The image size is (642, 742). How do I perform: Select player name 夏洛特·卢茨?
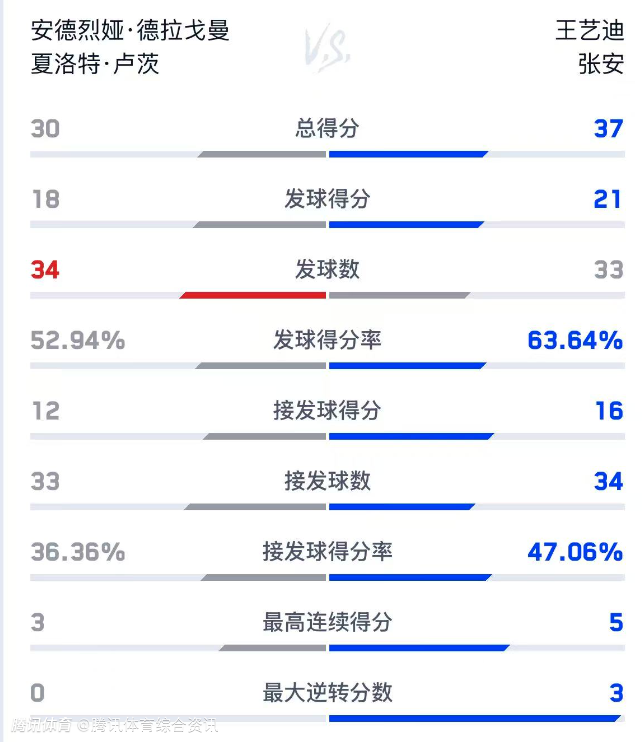pyautogui.click(x=95, y=64)
